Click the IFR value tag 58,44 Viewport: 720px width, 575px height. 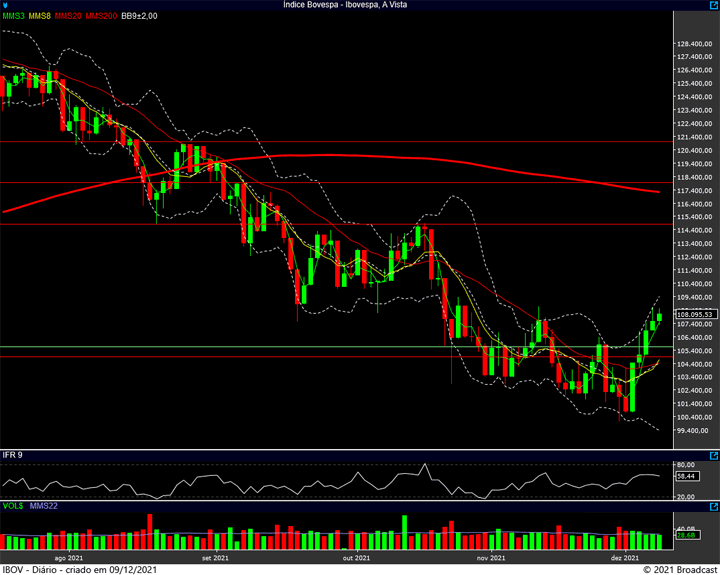tap(687, 476)
